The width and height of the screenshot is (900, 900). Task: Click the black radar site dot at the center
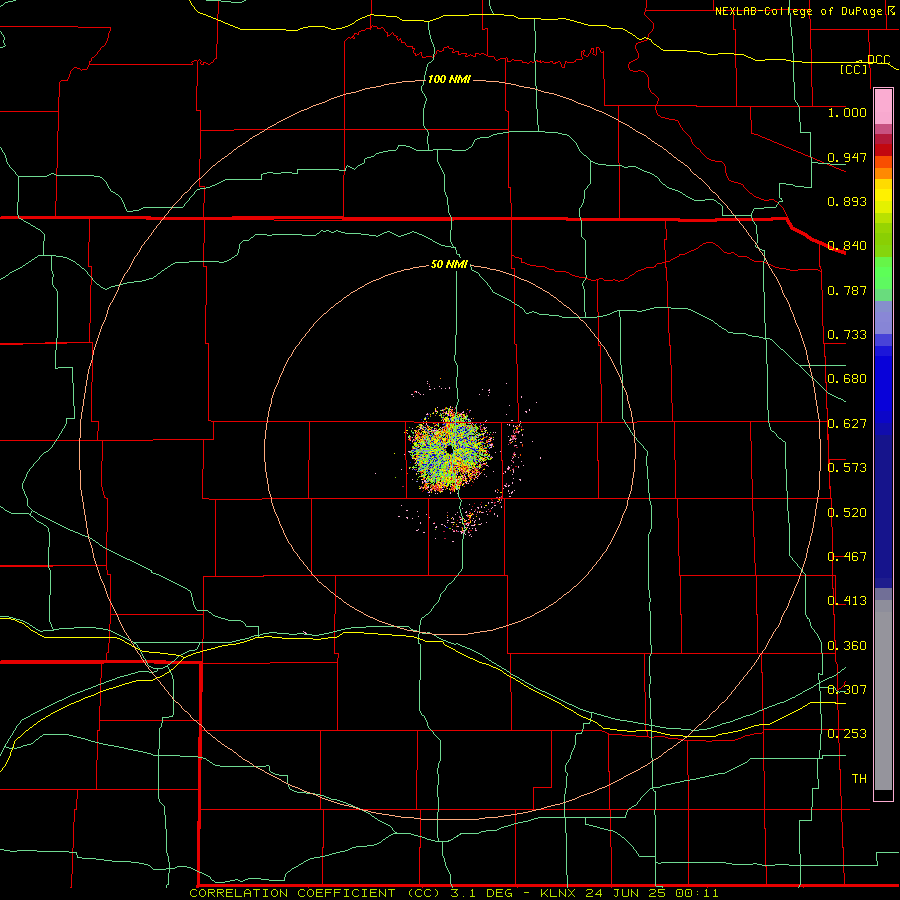(x=449, y=449)
